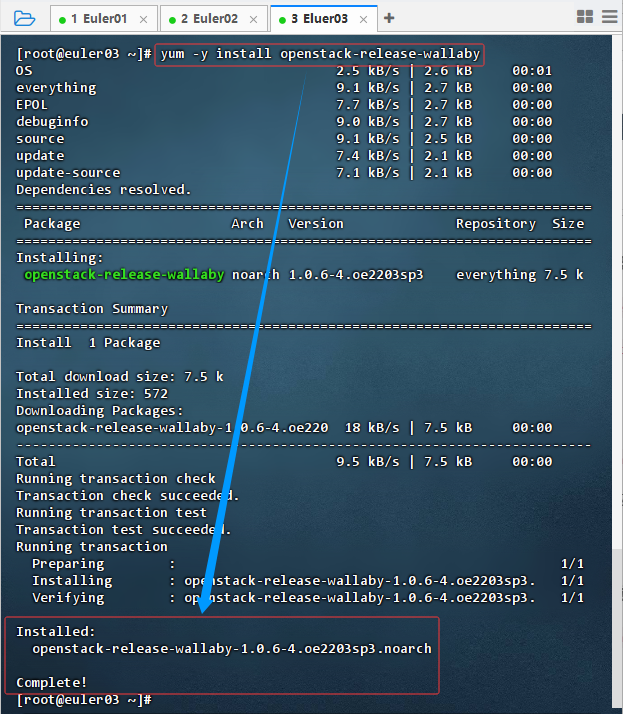Click the 'Running transaction check' line
623x714 pixels.
[x=116, y=479]
